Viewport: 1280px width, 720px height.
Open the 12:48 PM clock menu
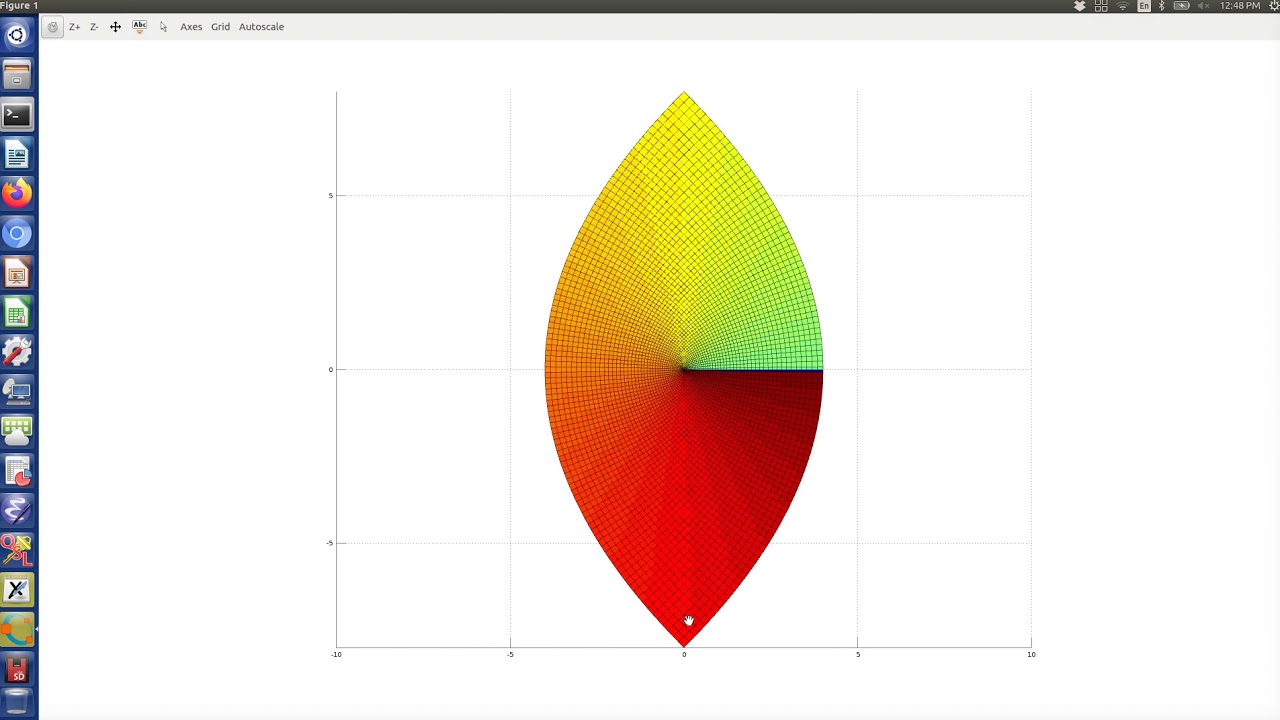(1240, 6)
